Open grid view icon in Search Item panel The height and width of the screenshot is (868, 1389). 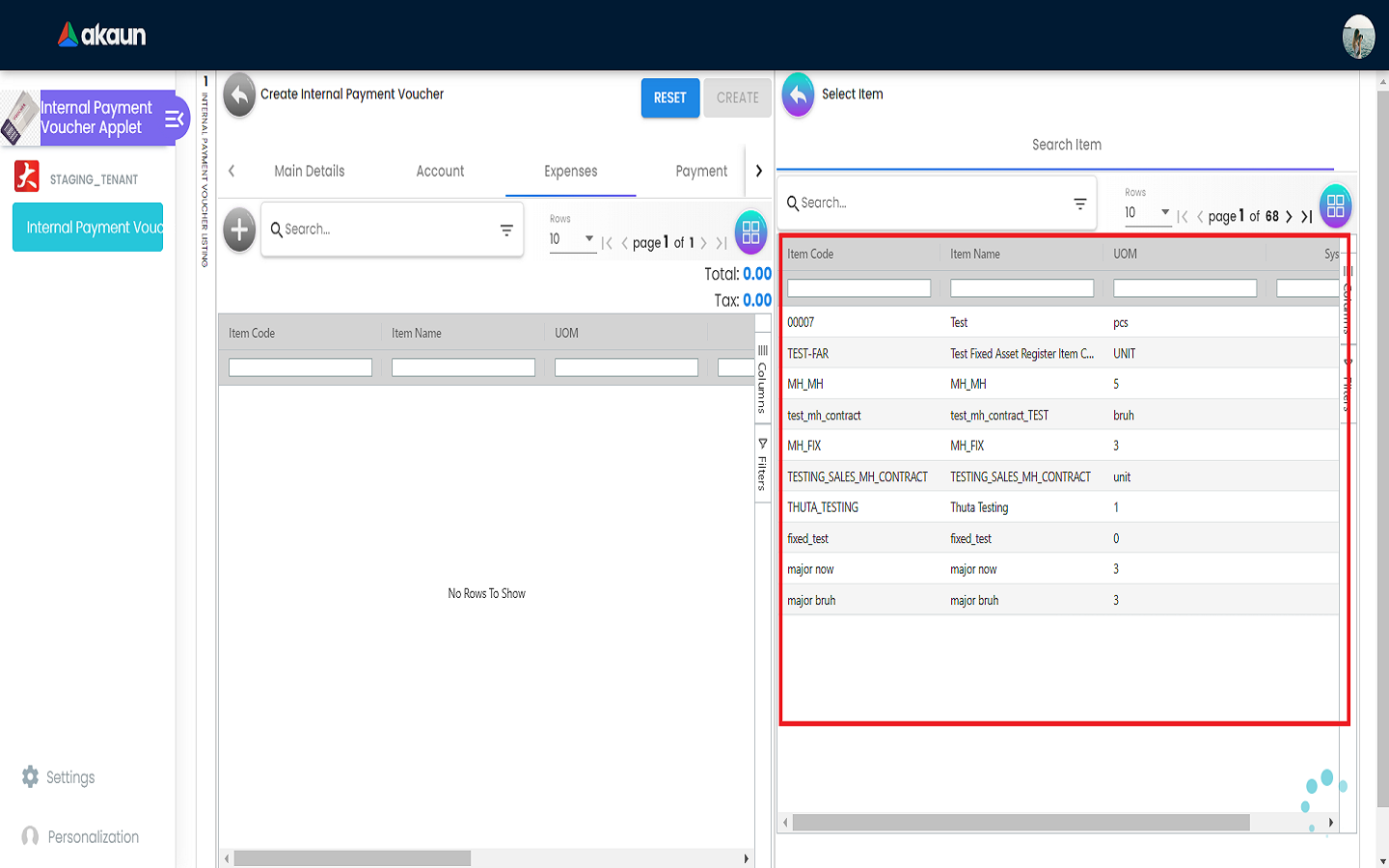1335,205
